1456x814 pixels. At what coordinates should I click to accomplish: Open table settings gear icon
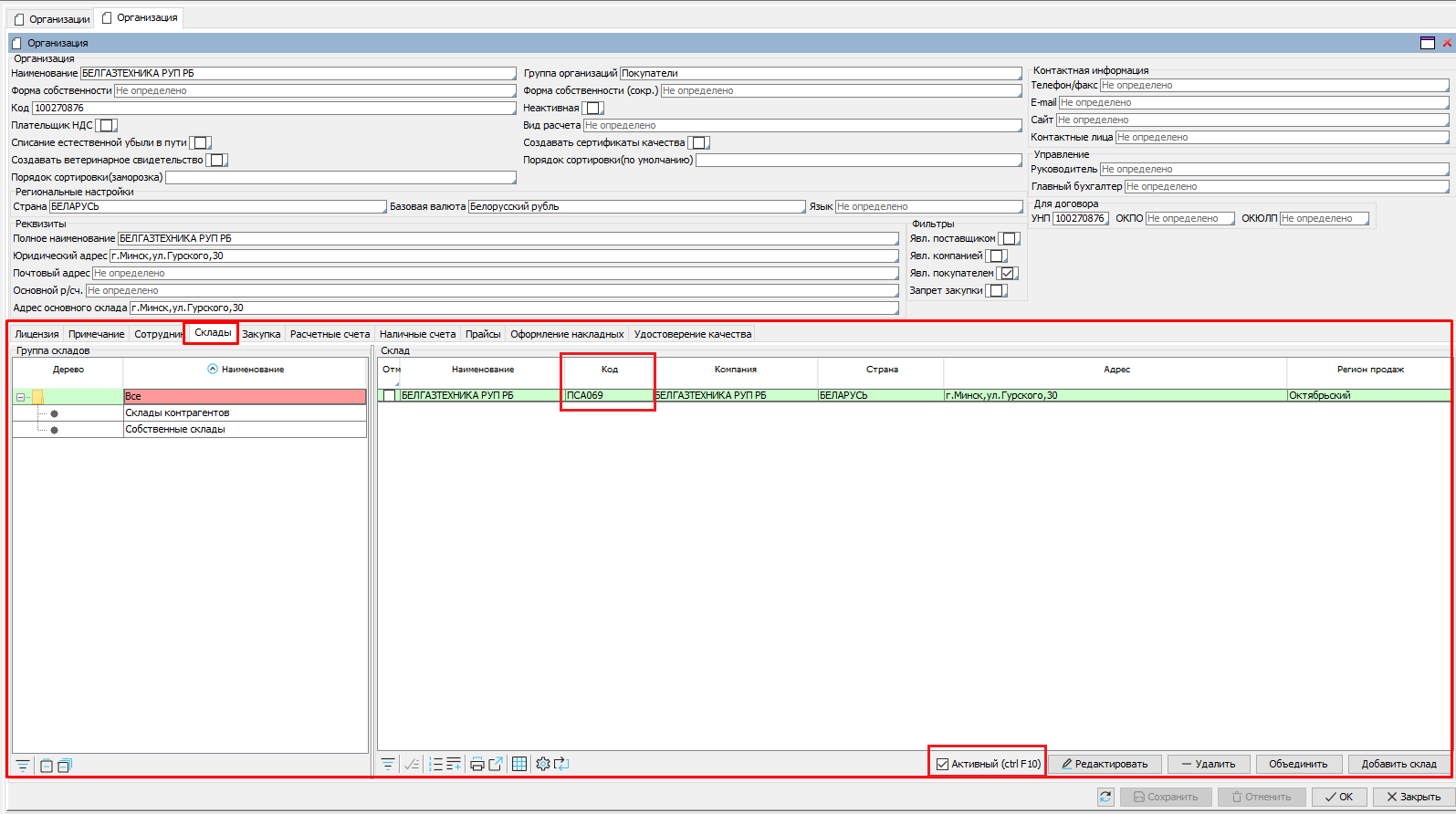(543, 764)
